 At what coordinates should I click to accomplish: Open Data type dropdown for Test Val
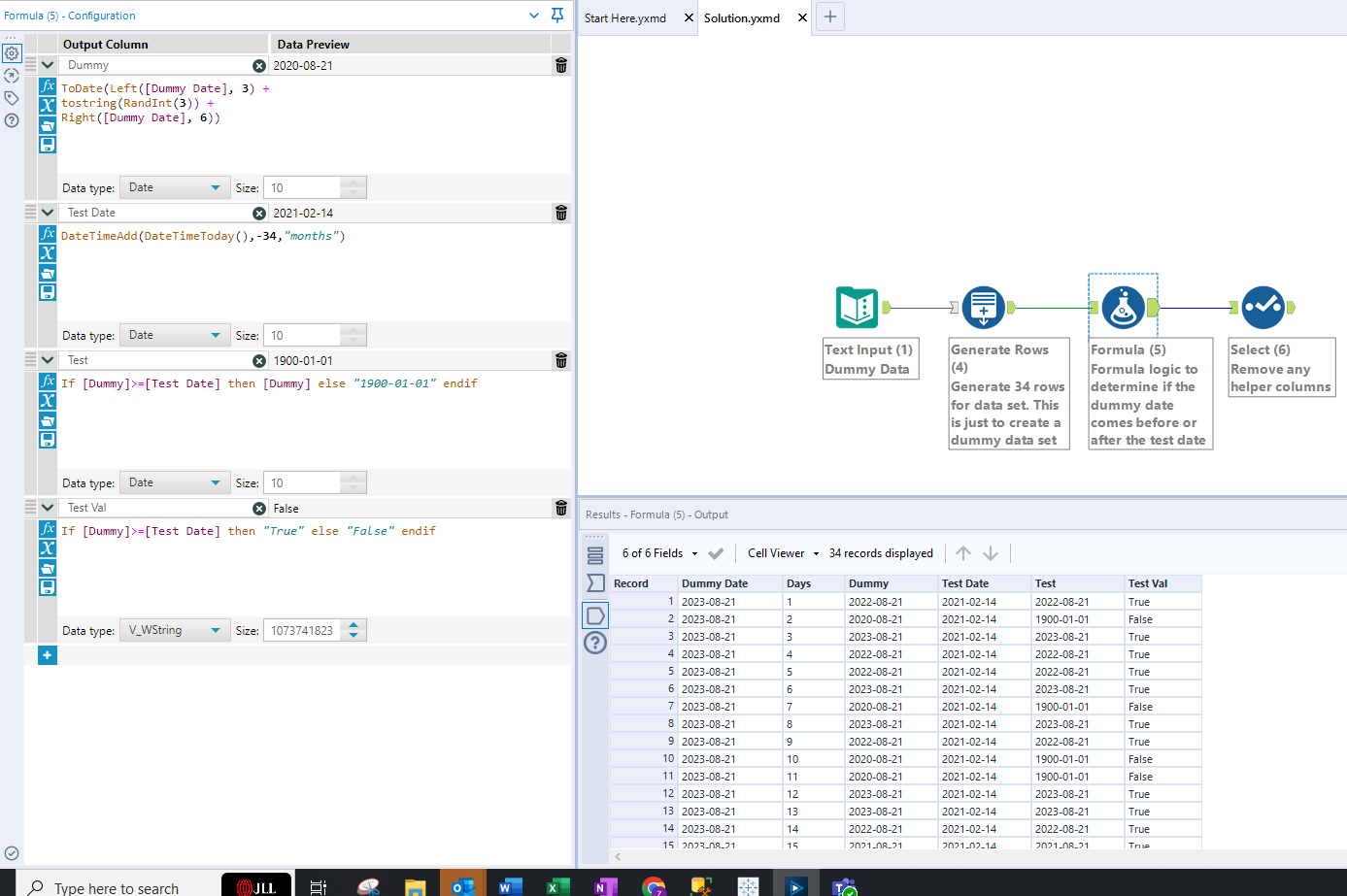point(175,630)
